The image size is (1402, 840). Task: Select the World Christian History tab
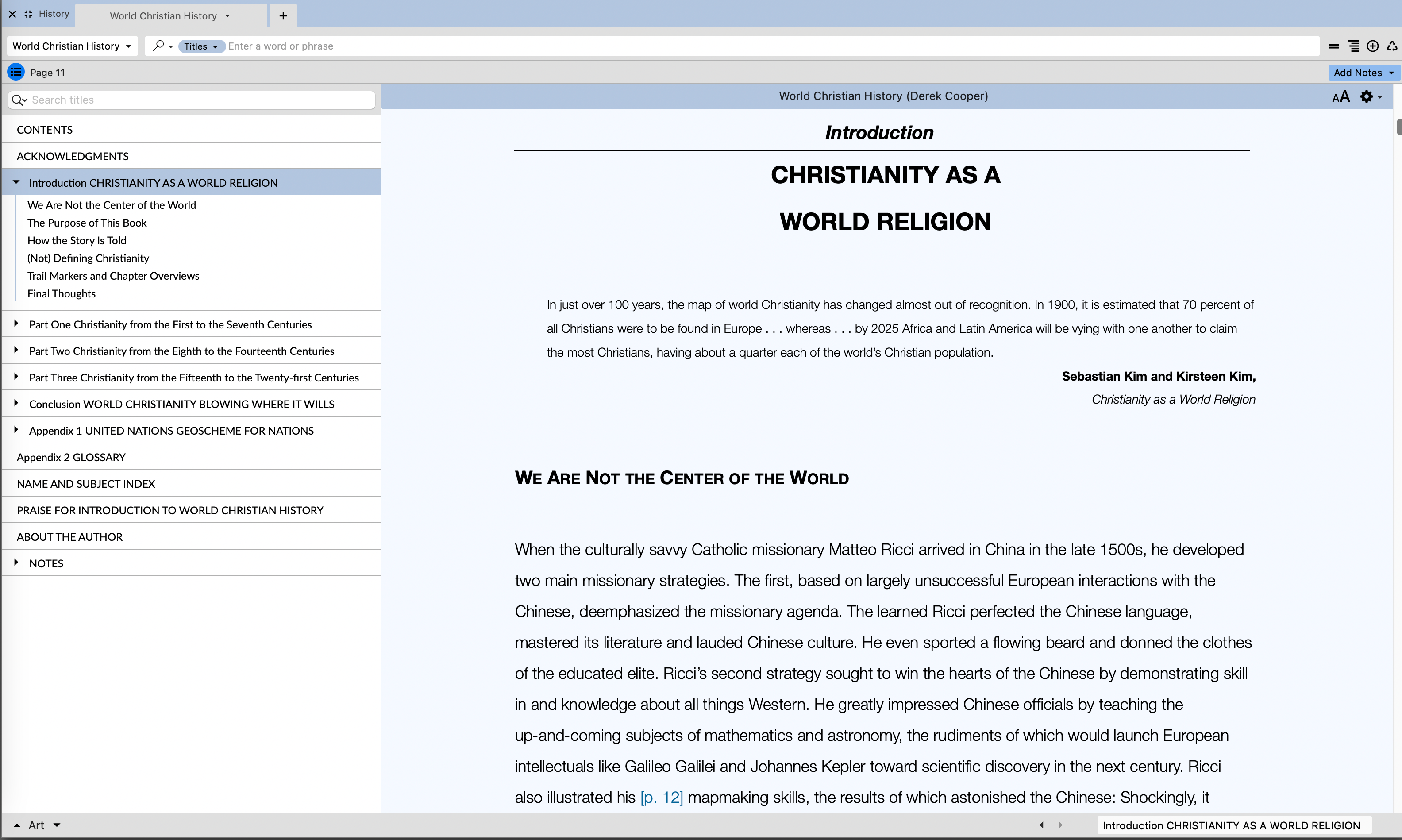[163, 16]
